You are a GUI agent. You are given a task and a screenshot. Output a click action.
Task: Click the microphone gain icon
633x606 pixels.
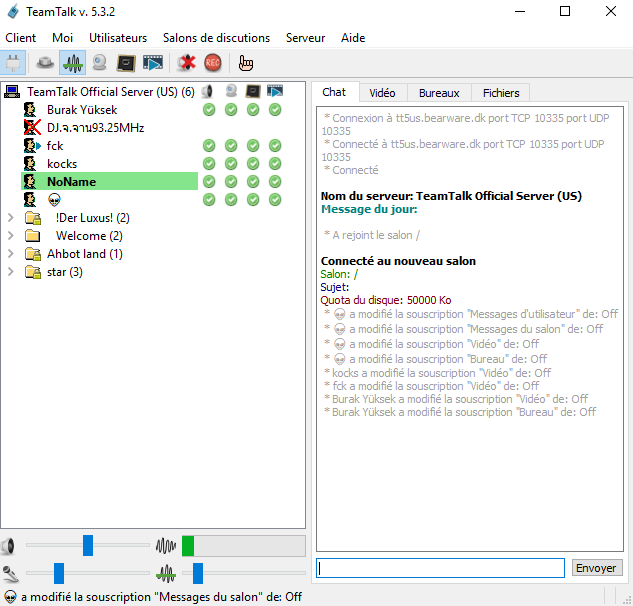(10, 574)
